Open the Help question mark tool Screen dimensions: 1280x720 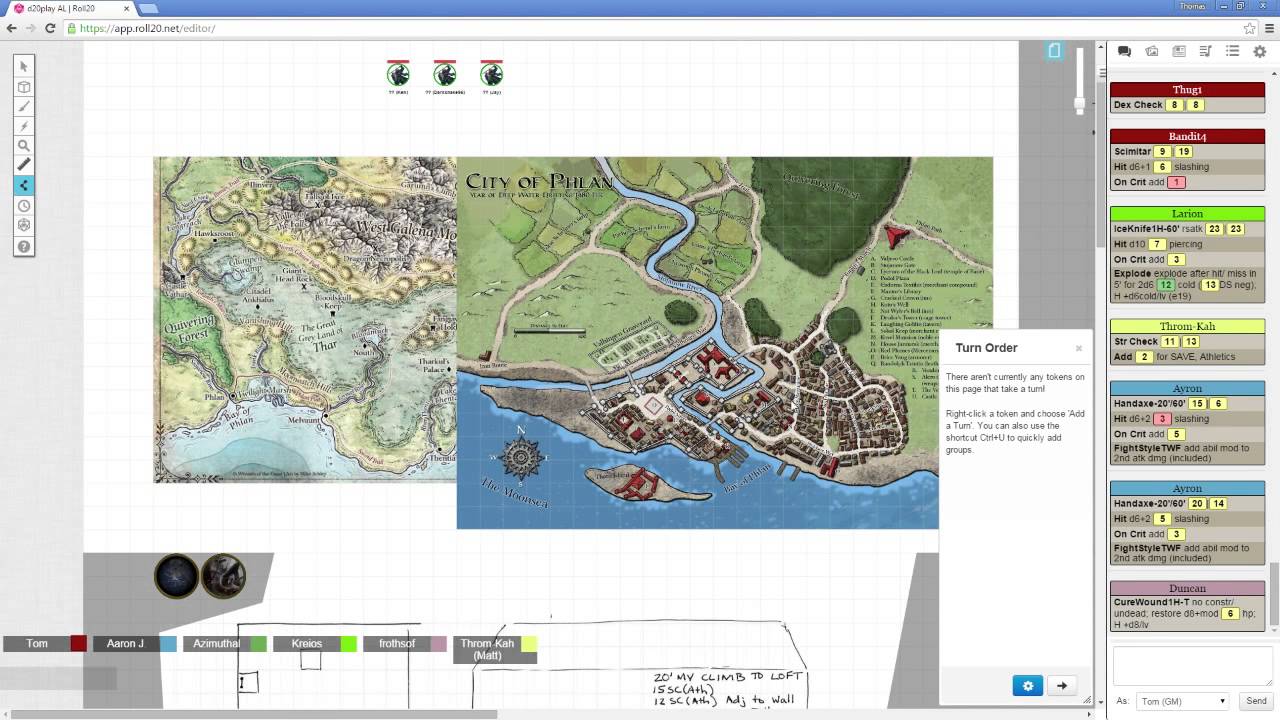(x=24, y=246)
